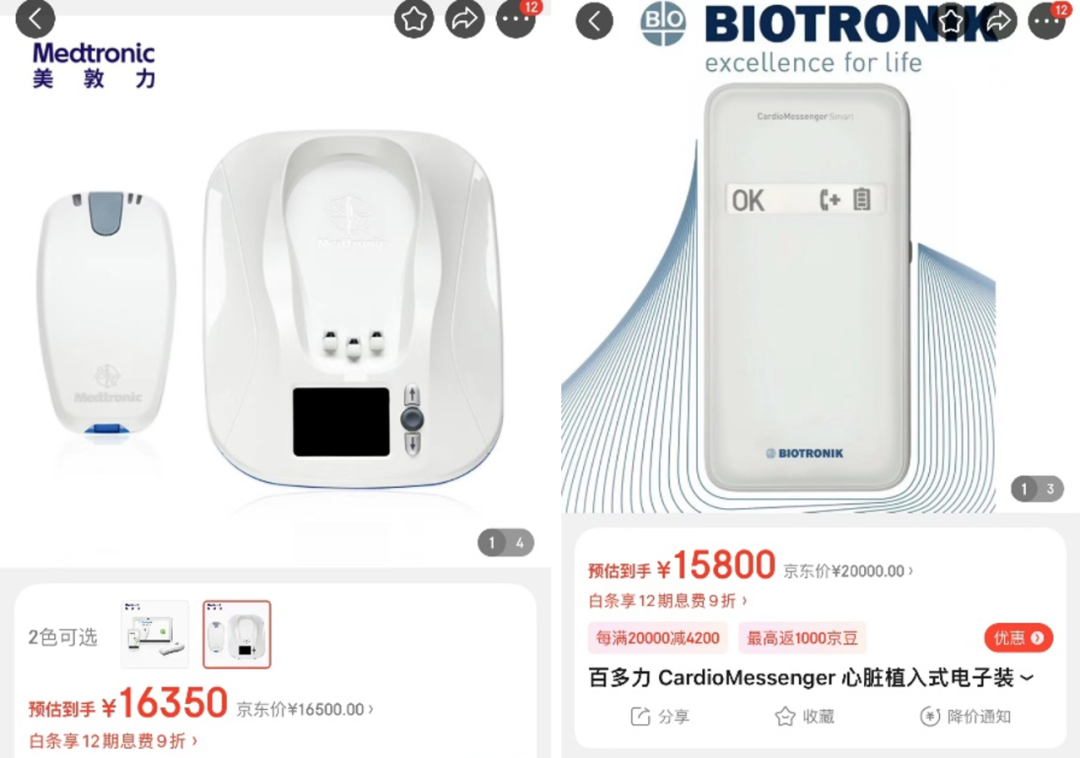The height and width of the screenshot is (758, 1080).
Task: Tap the red 优惠 button
Action: click(x=1018, y=638)
